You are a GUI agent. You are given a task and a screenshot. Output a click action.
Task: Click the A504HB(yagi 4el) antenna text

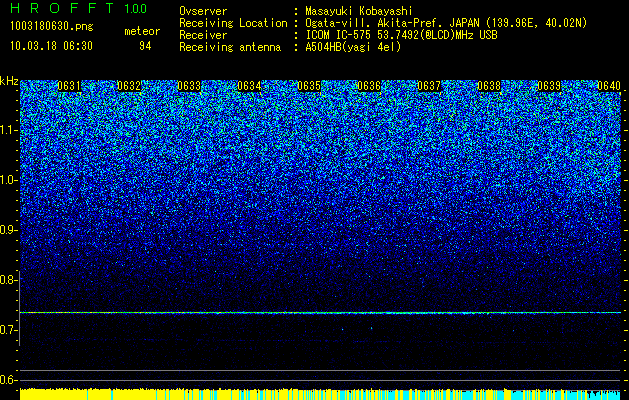click(x=353, y=47)
